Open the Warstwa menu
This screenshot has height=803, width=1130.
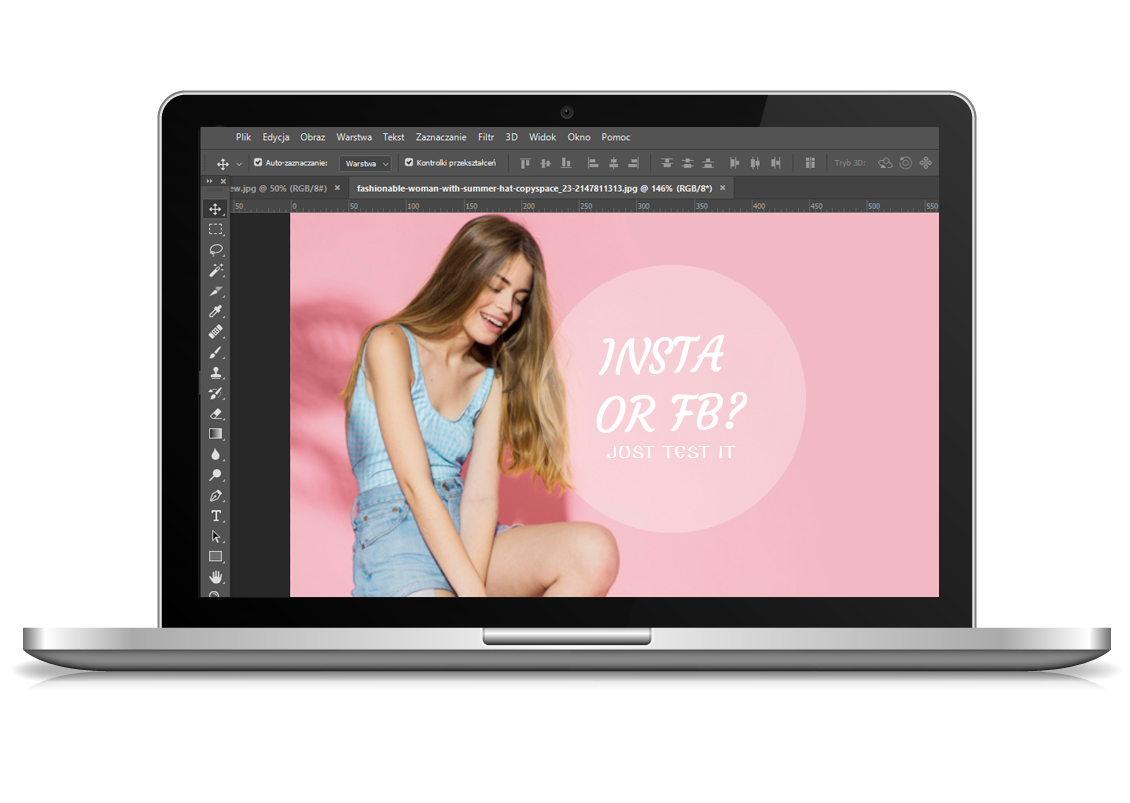pyautogui.click(x=354, y=137)
